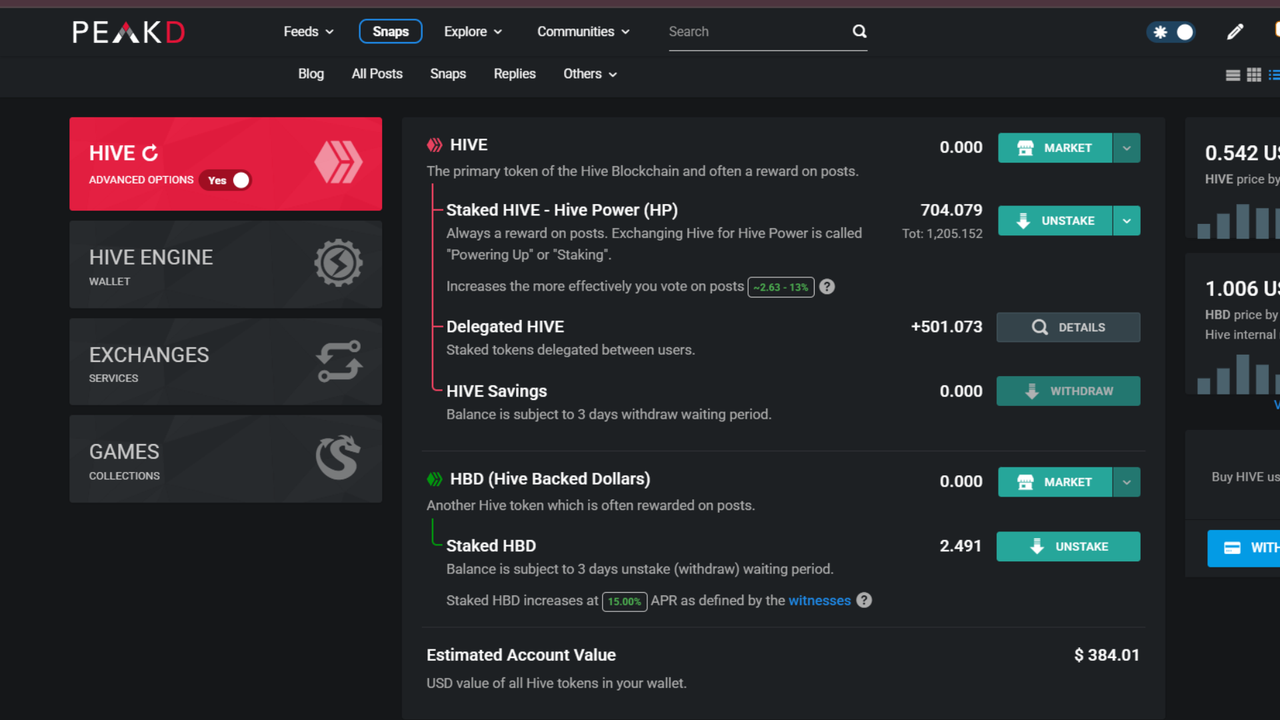
Task: Click Withdraw for HIVE Savings
Action: tap(1068, 391)
